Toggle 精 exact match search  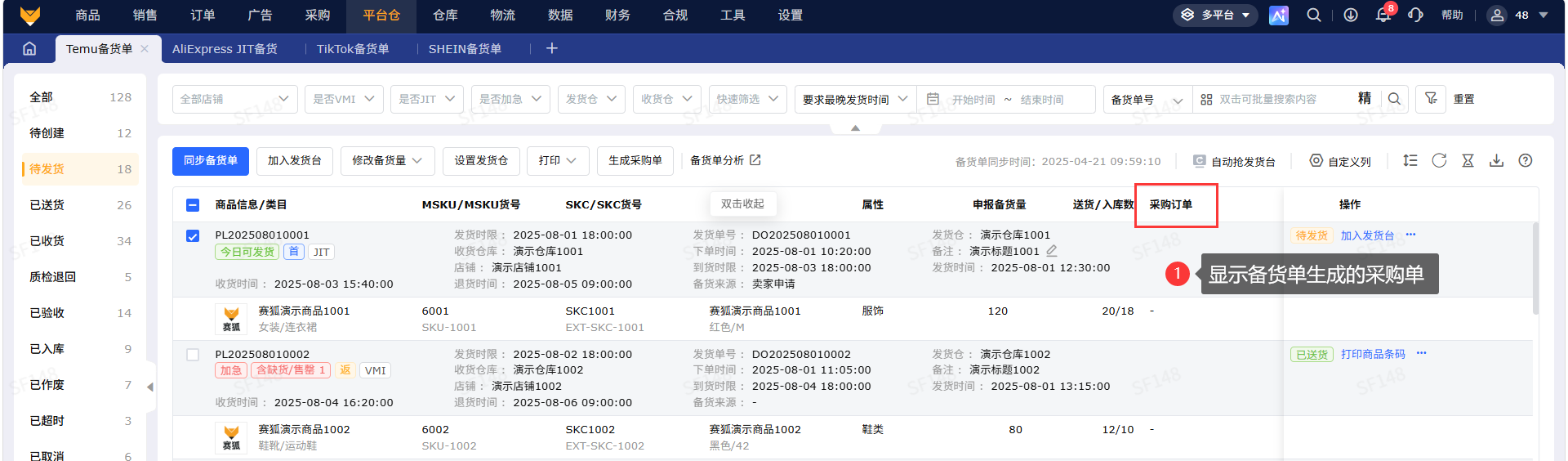[1364, 98]
